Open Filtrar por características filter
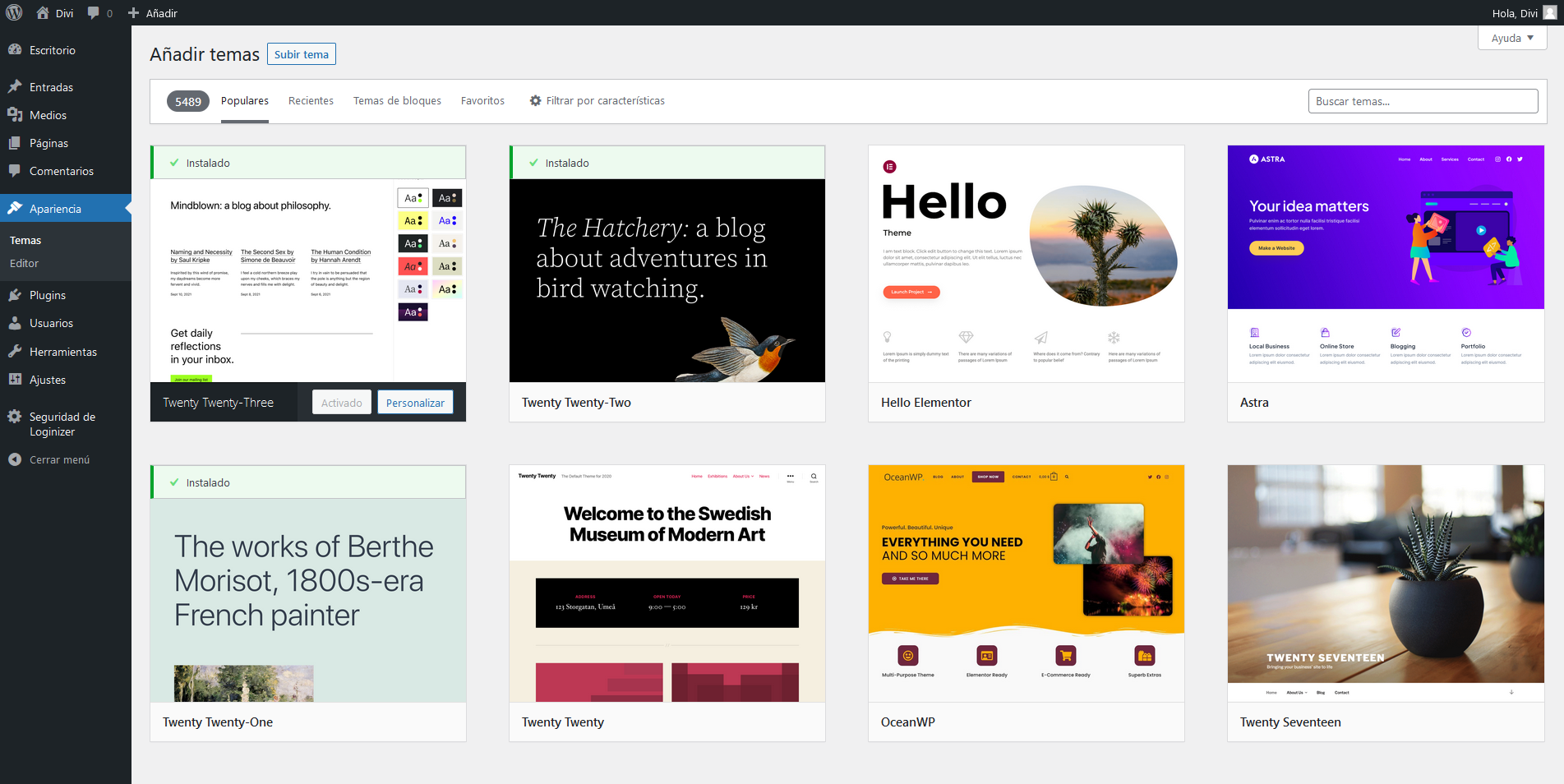 597,101
